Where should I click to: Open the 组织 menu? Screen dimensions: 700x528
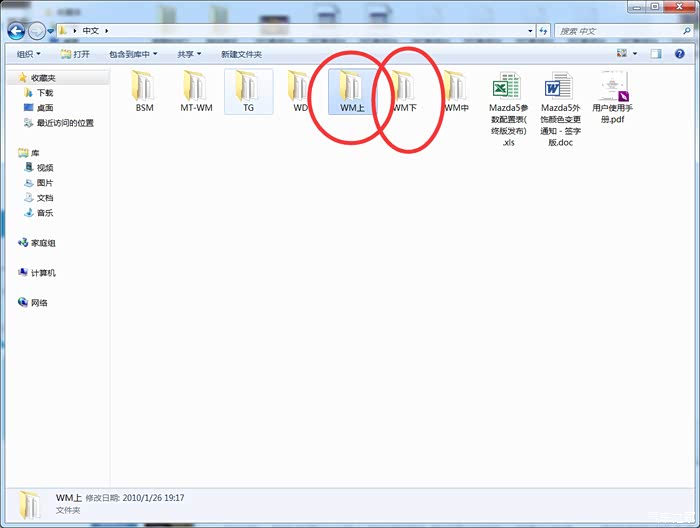coord(29,54)
